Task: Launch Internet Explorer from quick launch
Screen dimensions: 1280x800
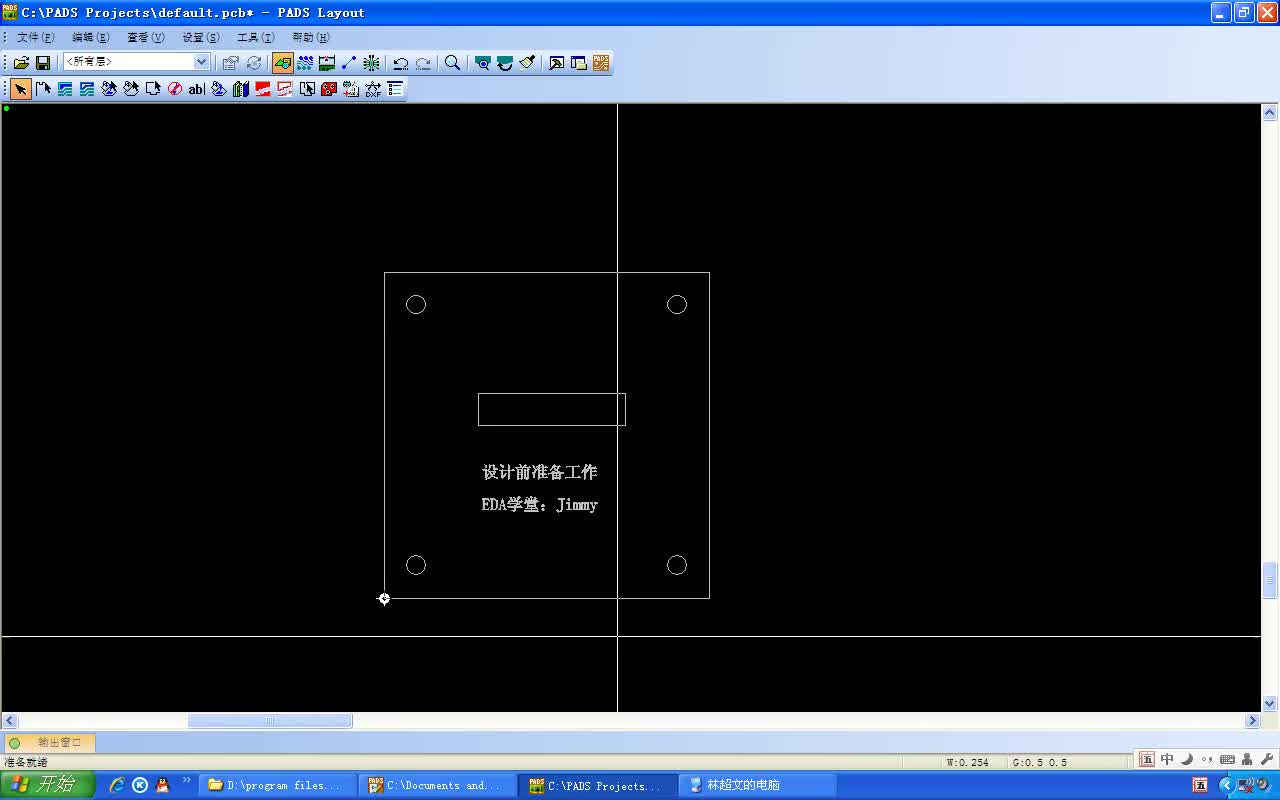Action: tap(117, 785)
